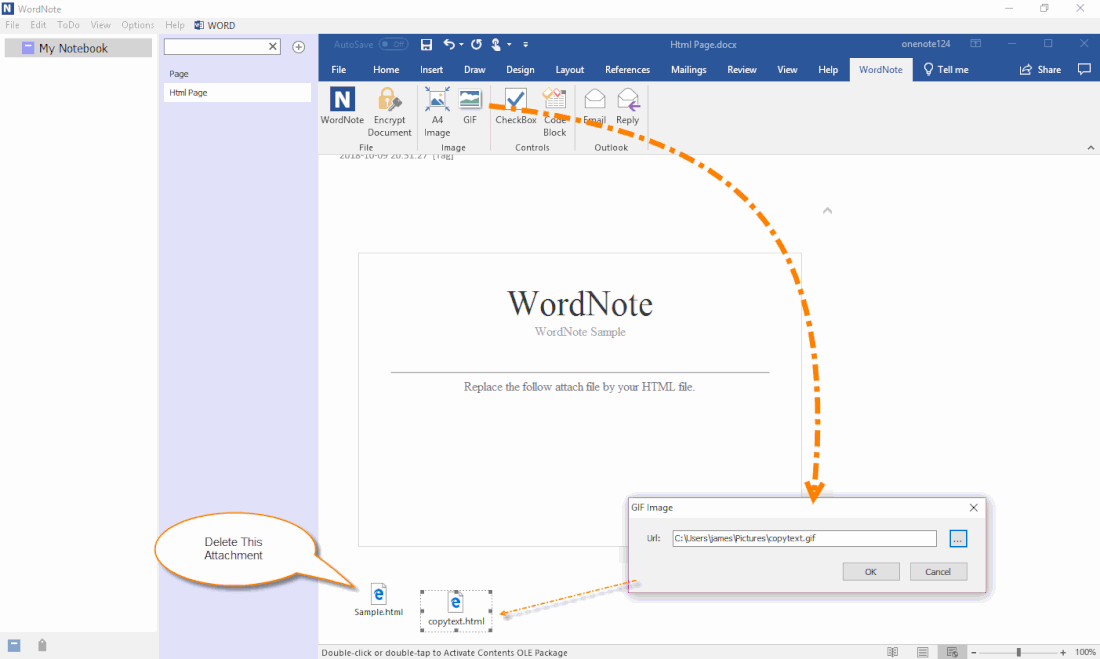Browse for a file with the ... button

point(958,538)
